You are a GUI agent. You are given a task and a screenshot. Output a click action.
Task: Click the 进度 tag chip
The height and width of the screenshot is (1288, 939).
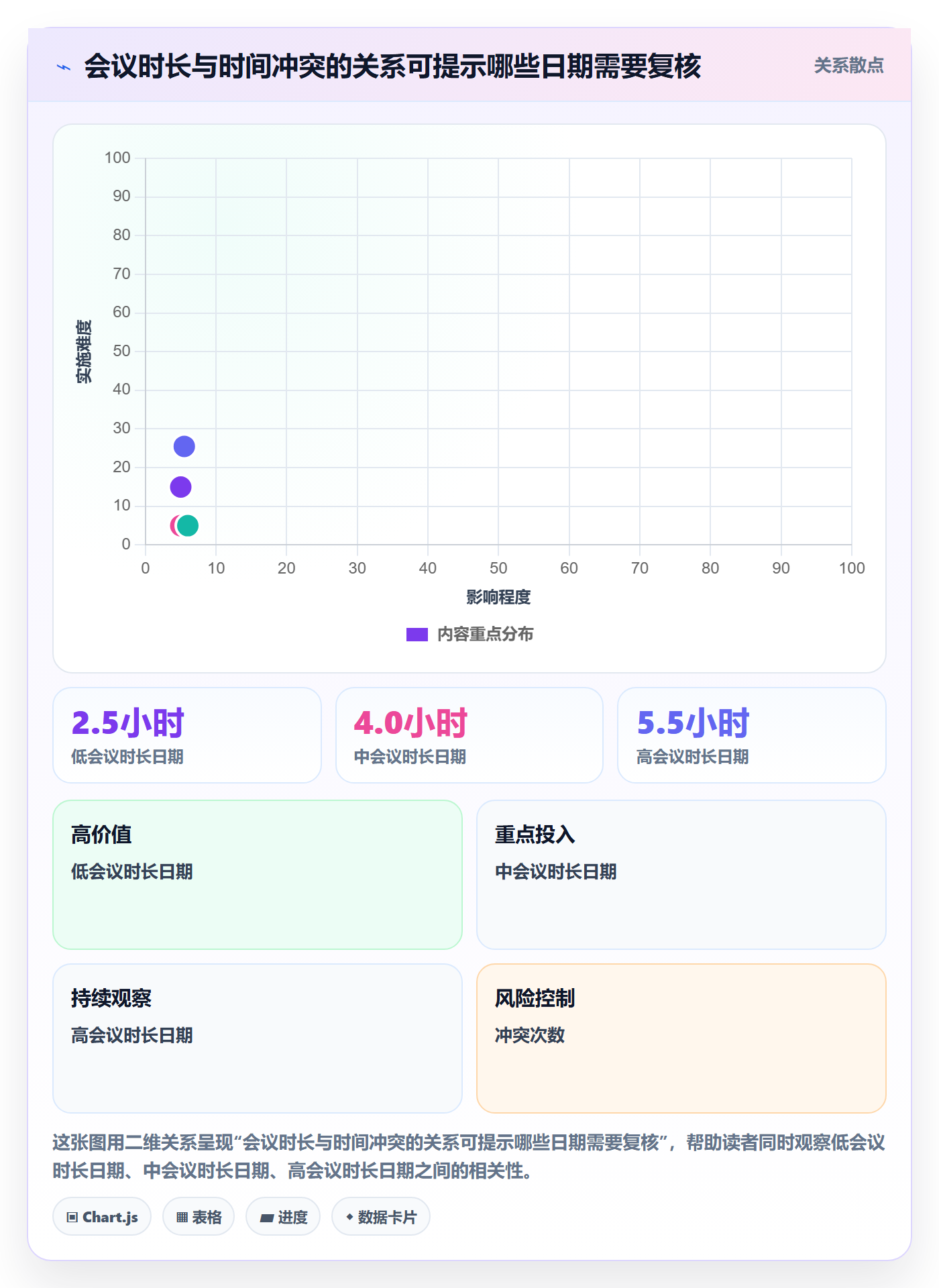click(283, 1217)
